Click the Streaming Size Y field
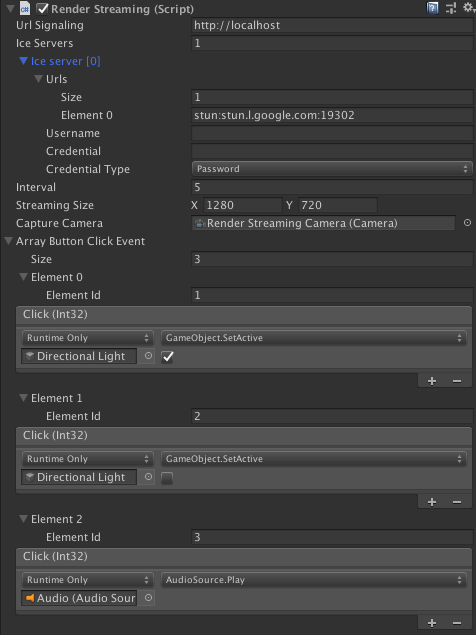Screen dimensions: 476x635 (338, 205)
